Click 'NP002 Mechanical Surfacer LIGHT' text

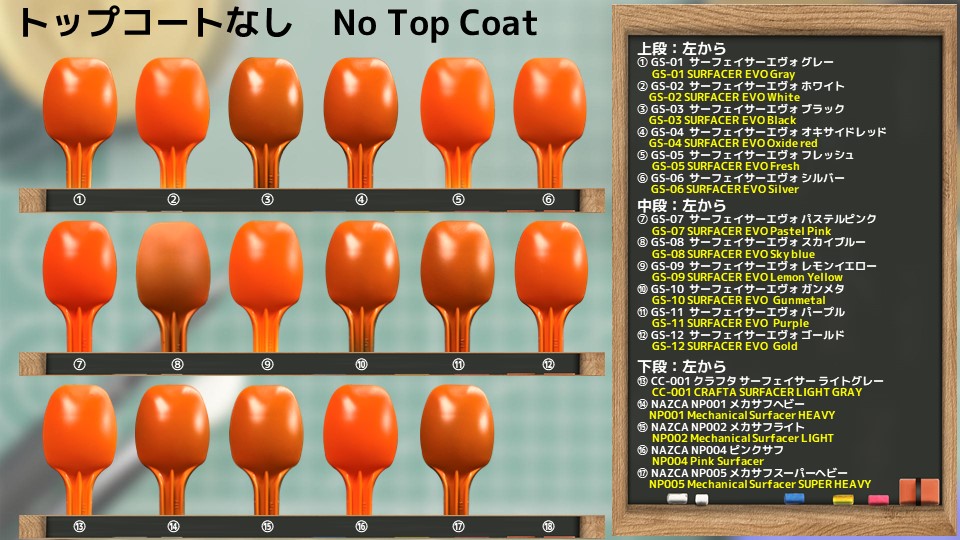pyautogui.click(x=743, y=438)
